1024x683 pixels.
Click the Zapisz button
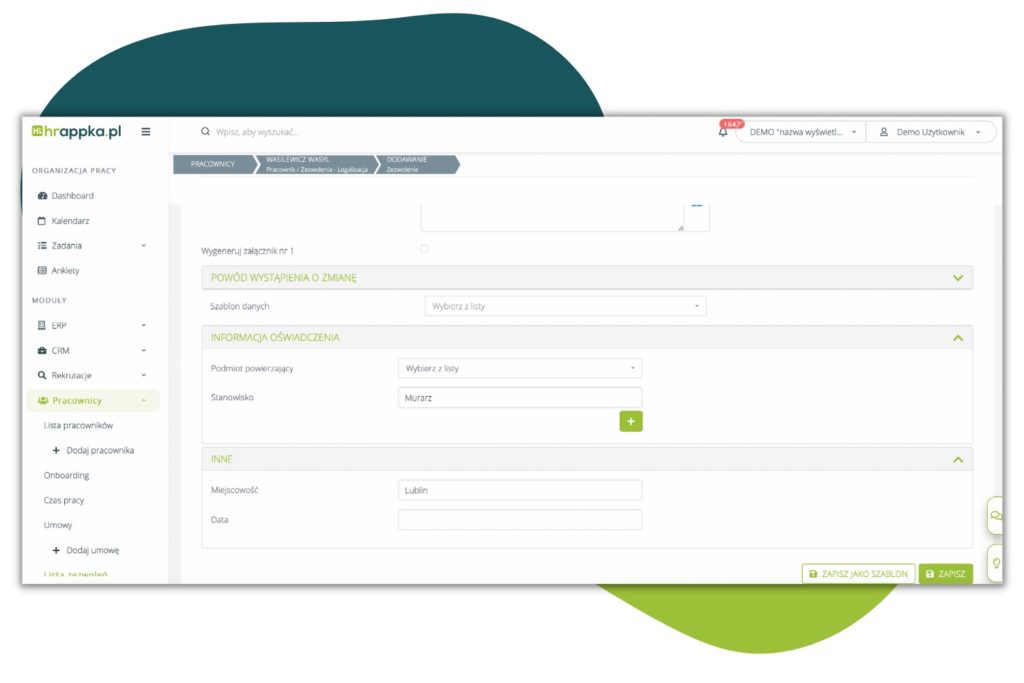pyautogui.click(x=945, y=574)
